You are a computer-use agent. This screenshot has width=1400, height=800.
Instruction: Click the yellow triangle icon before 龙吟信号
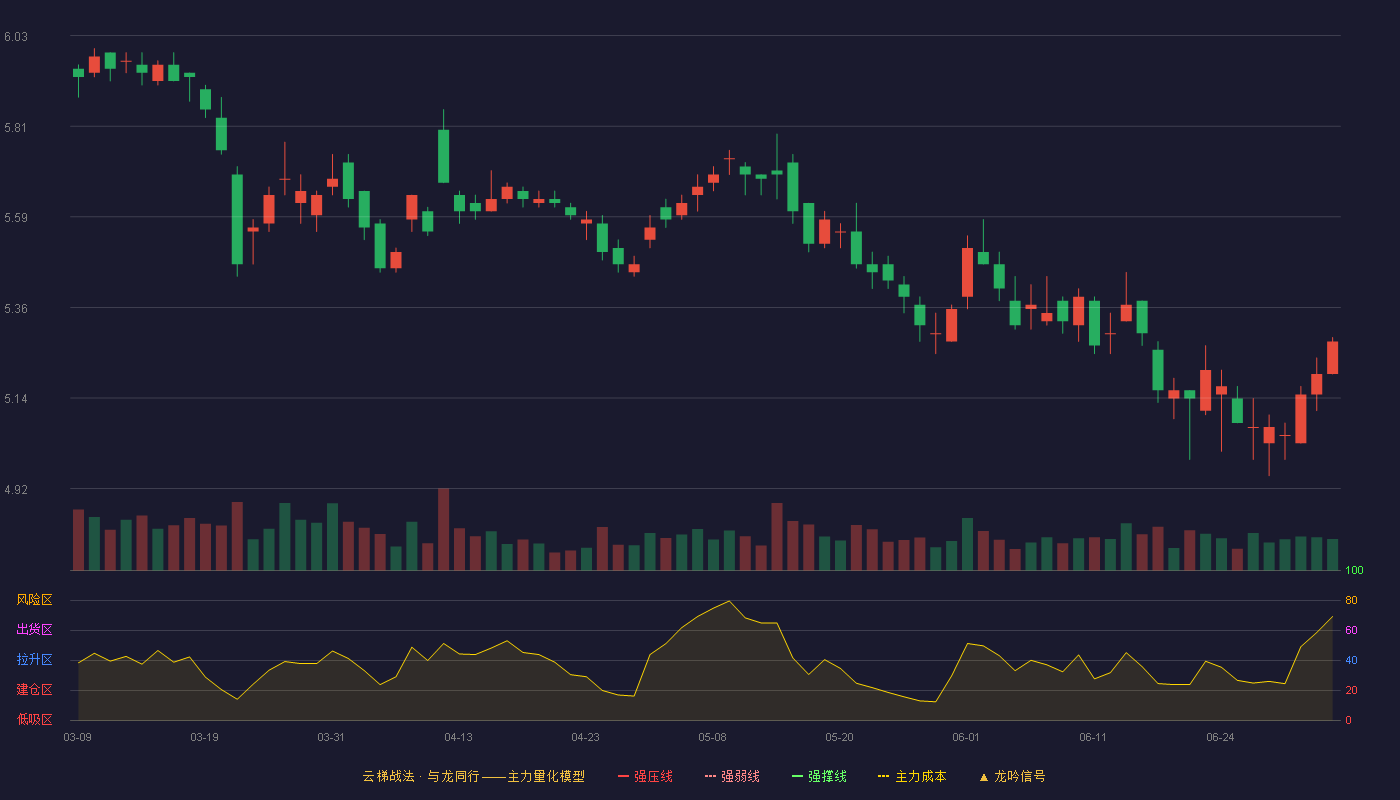point(983,777)
